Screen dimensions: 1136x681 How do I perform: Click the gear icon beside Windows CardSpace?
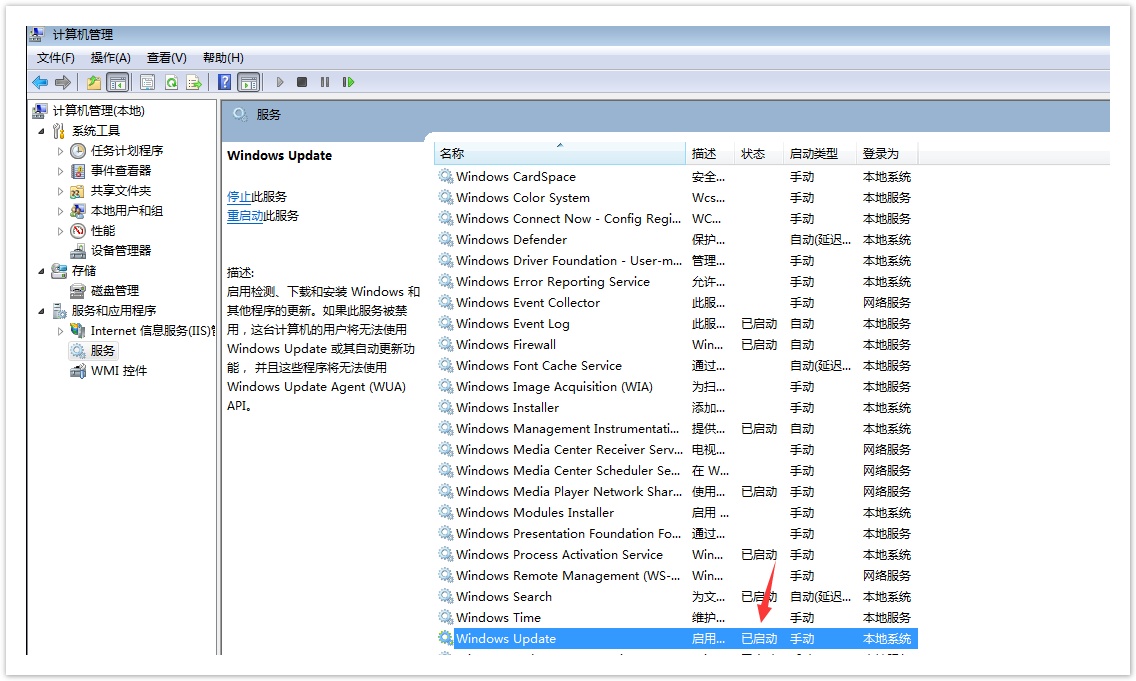point(446,176)
